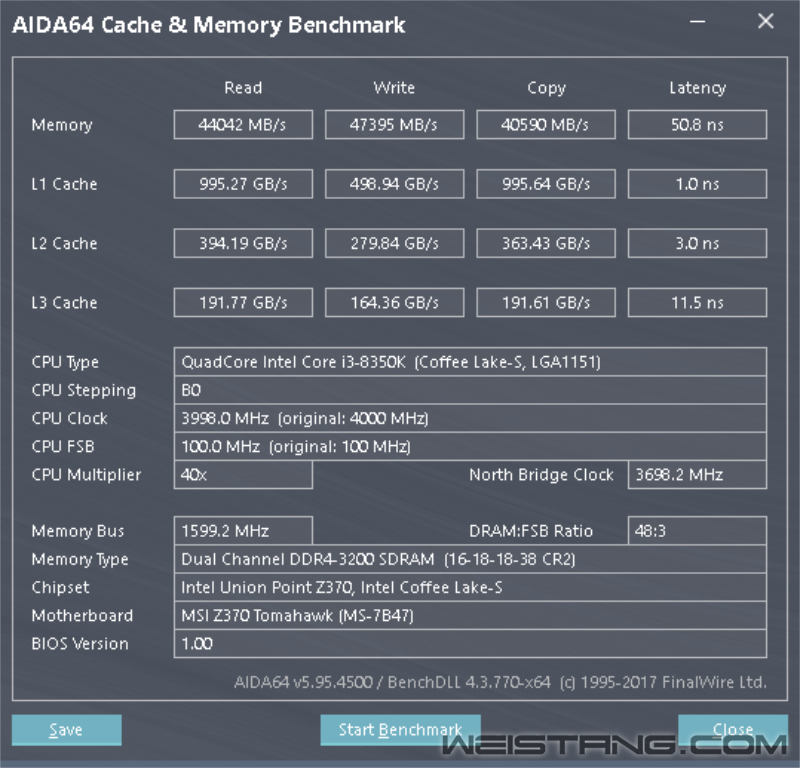Click the CPU FSB label

tap(63, 447)
